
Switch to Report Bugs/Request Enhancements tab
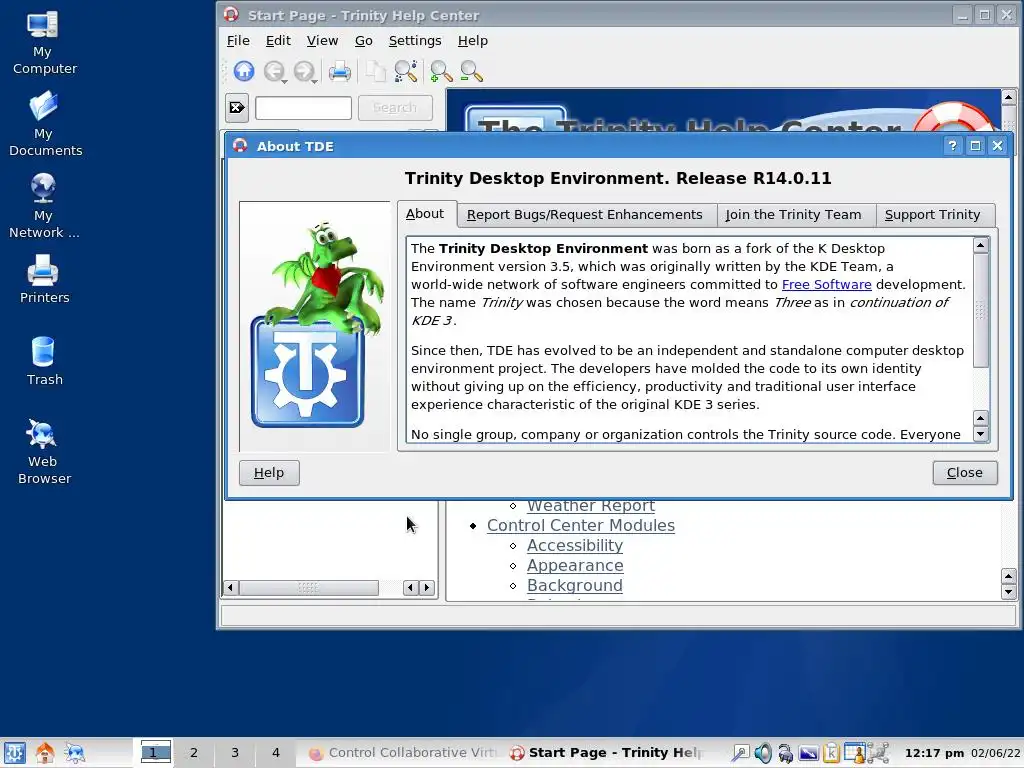coord(584,215)
